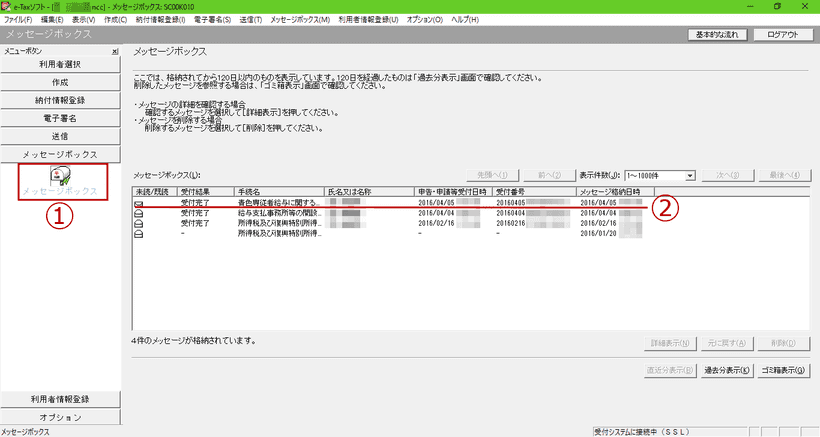
Task: Click the 次へ(3) paging button
Action: [x=728, y=176]
